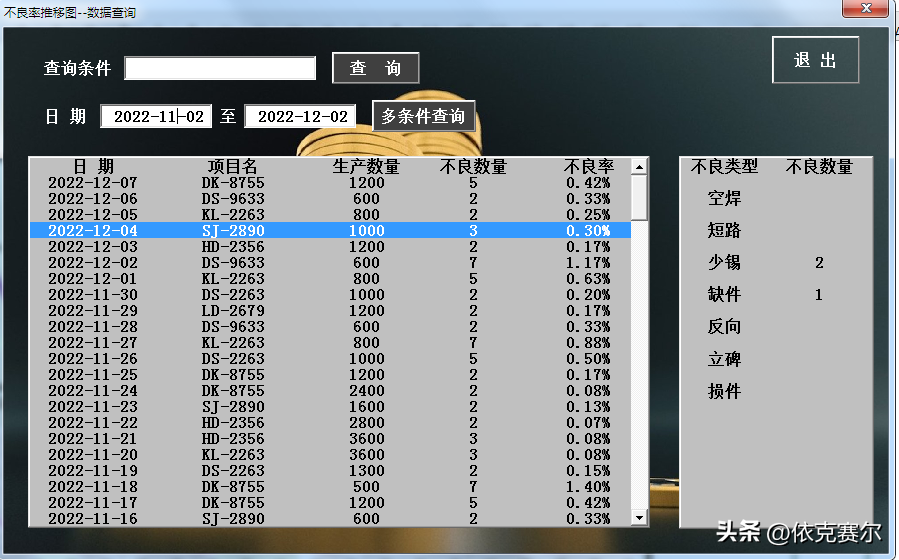The height and width of the screenshot is (560, 899).
Task: Click the 1.17% defect rate cell
Action: pos(588,263)
